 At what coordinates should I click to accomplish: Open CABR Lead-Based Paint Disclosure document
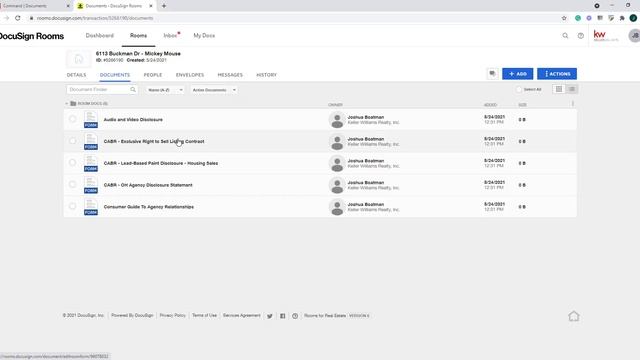(x=161, y=163)
